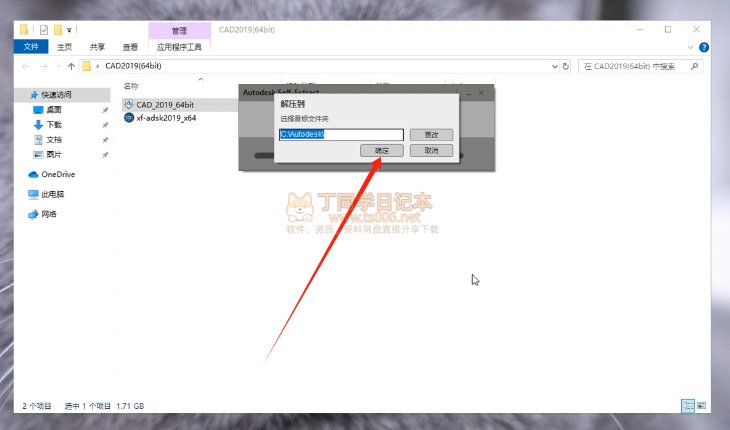Click the pin icon next to 文档
Screen dimensions: 730x430
[105, 140]
